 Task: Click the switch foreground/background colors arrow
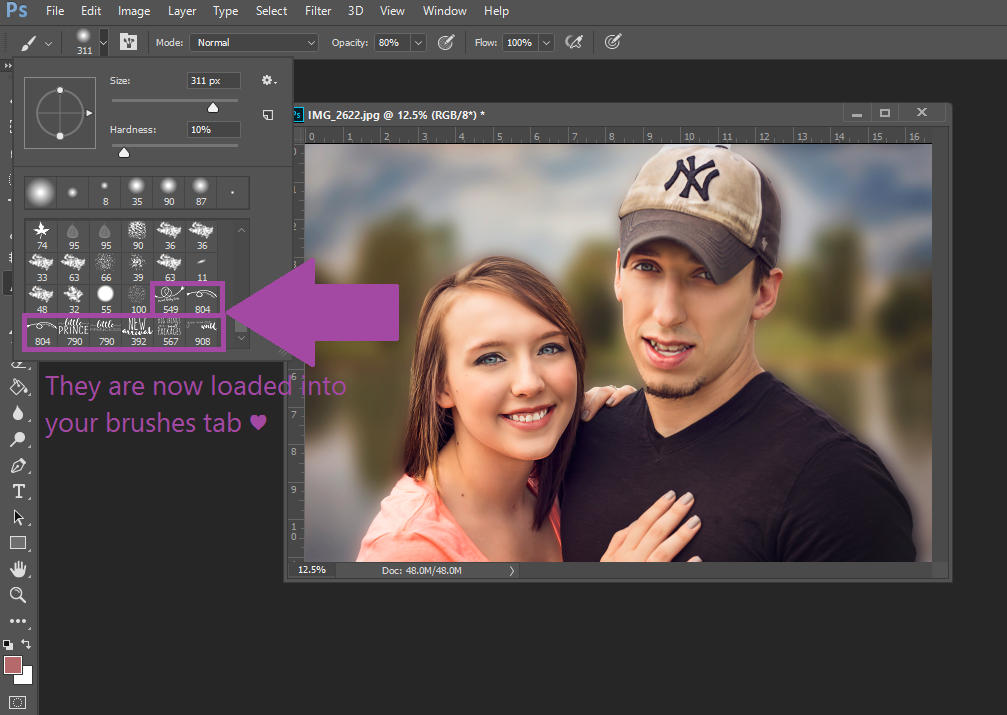(27, 644)
